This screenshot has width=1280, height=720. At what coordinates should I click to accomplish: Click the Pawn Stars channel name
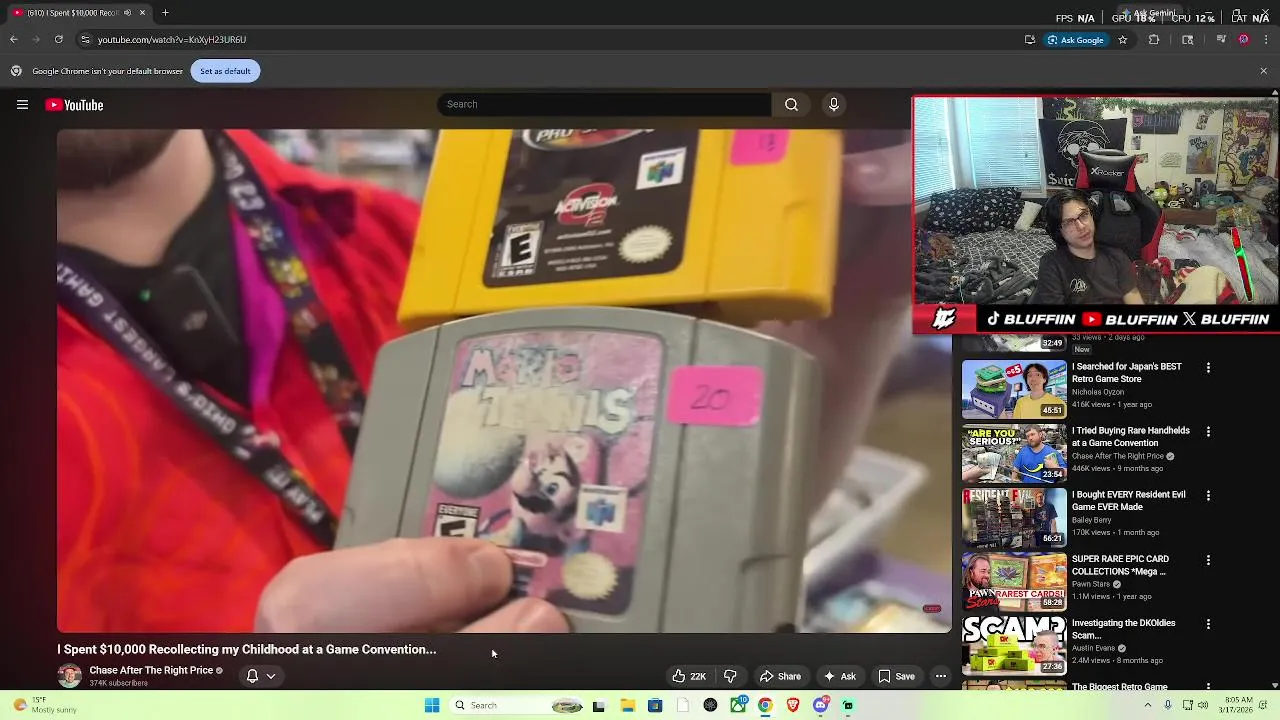(x=1091, y=584)
